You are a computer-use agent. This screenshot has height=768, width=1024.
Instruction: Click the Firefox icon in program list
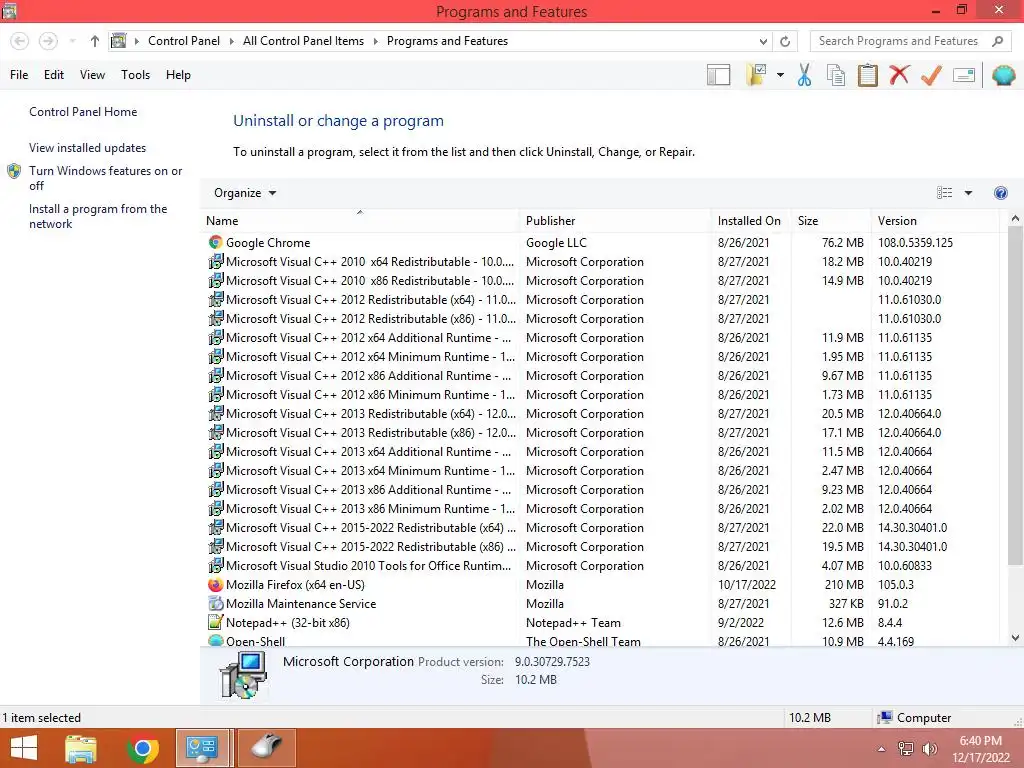[x=216, y=584]
